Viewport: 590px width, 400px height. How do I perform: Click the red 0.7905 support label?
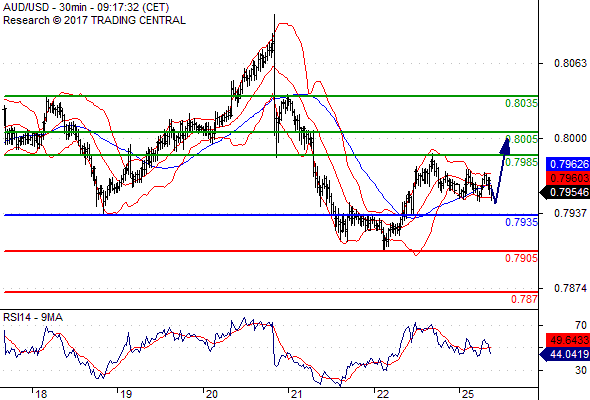521,258
